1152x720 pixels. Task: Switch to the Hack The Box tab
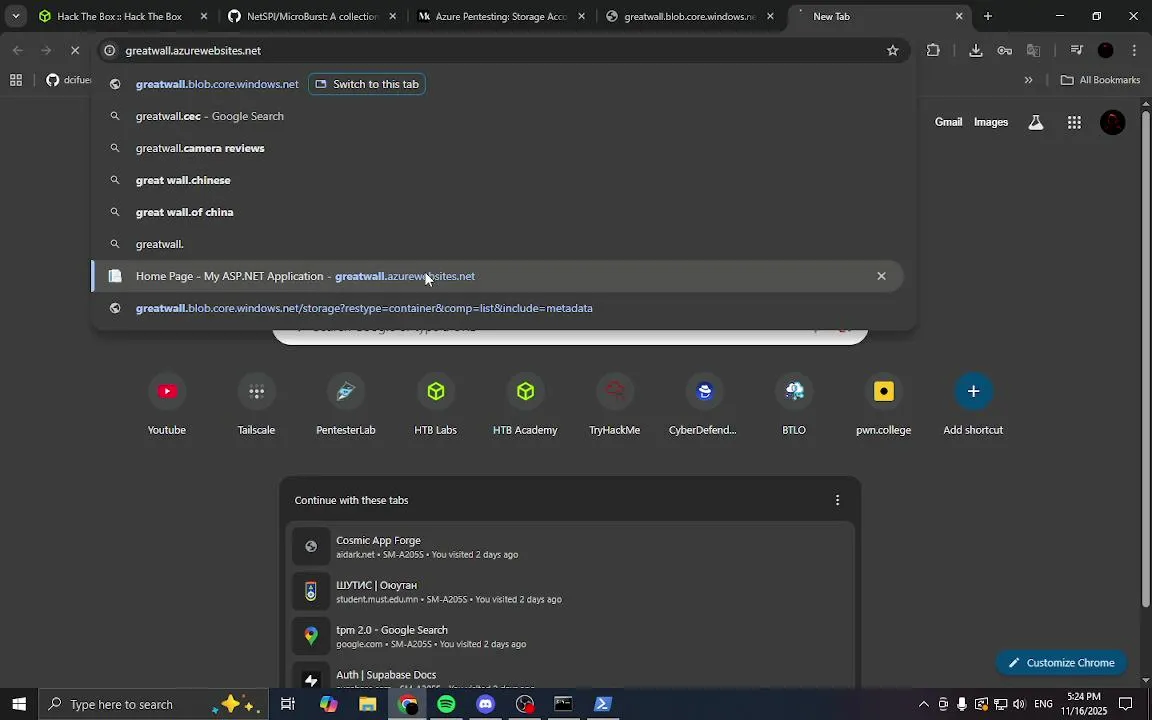click(x=123, y=16)
